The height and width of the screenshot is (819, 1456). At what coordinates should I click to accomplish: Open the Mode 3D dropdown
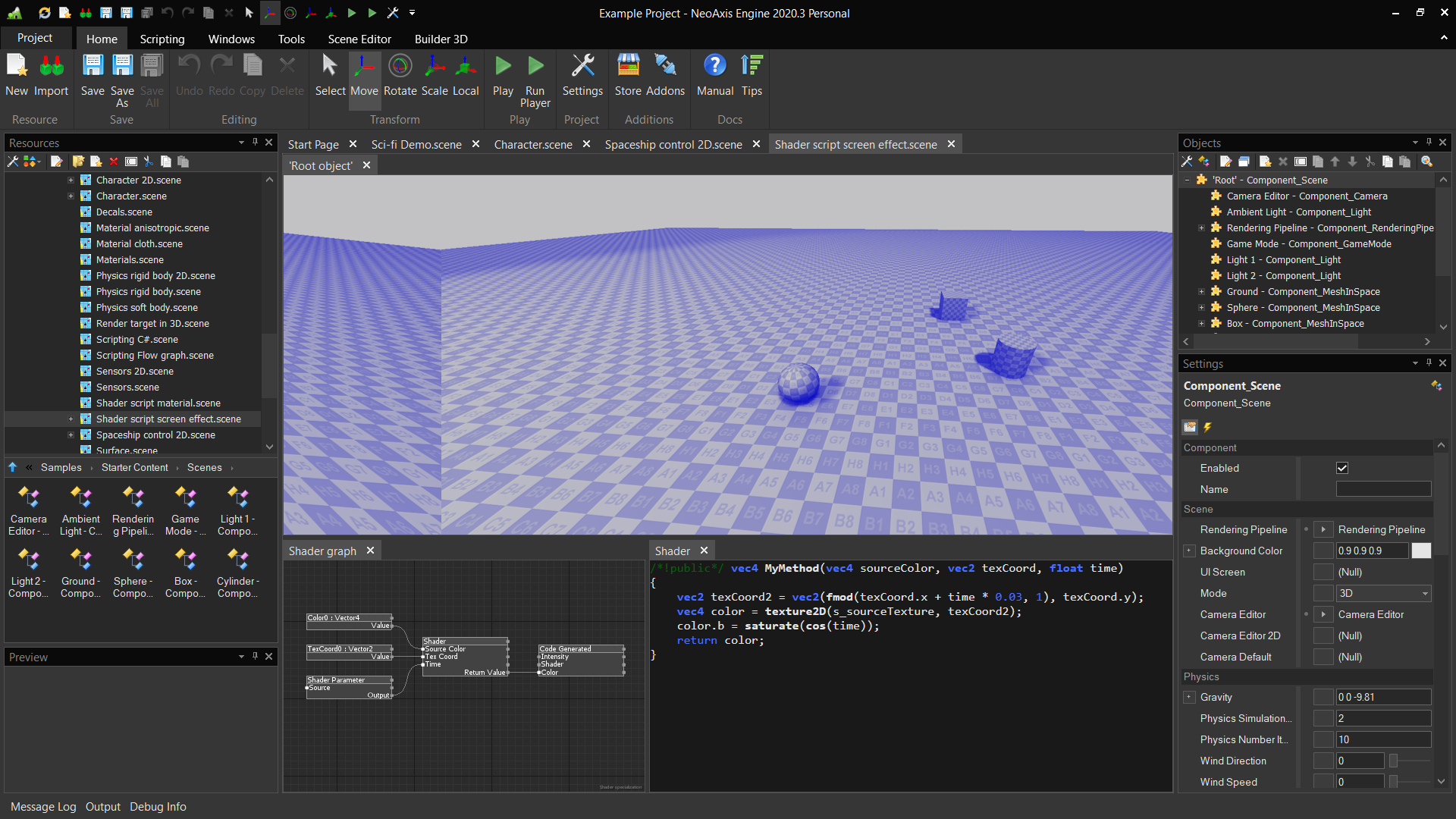pyautogui.click(x=1383, y=594)
